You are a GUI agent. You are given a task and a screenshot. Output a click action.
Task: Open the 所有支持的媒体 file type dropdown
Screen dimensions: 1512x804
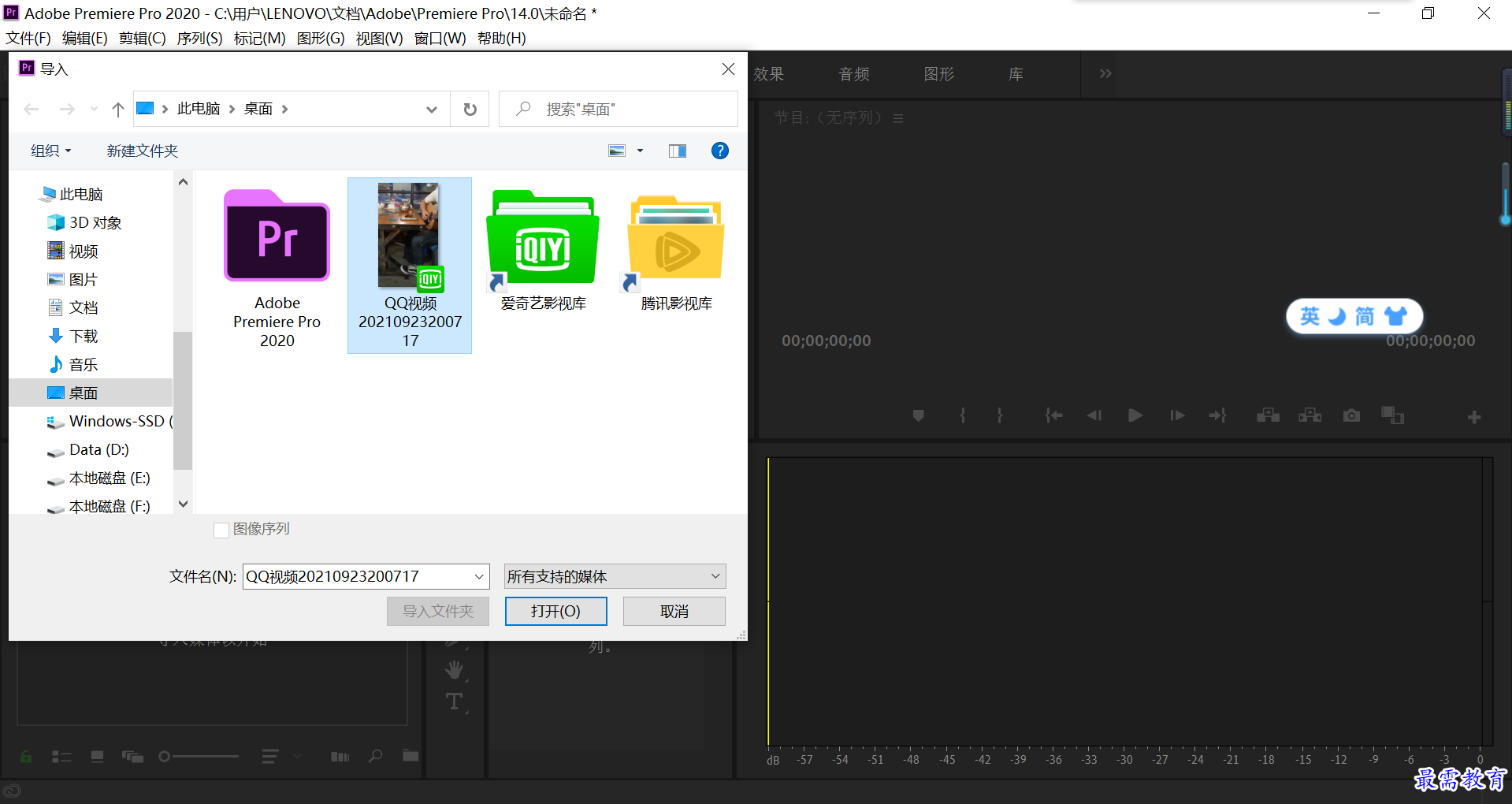(x=615, y=576)
